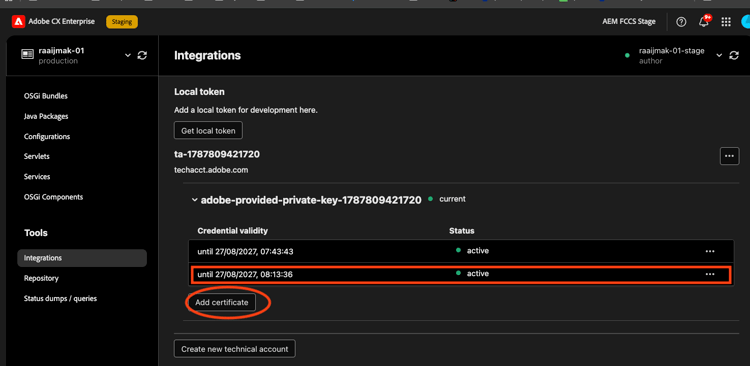Open the apps grid switcher
Image resolution: width=750 pixels, height=366 pixels.
pos(726,22)
